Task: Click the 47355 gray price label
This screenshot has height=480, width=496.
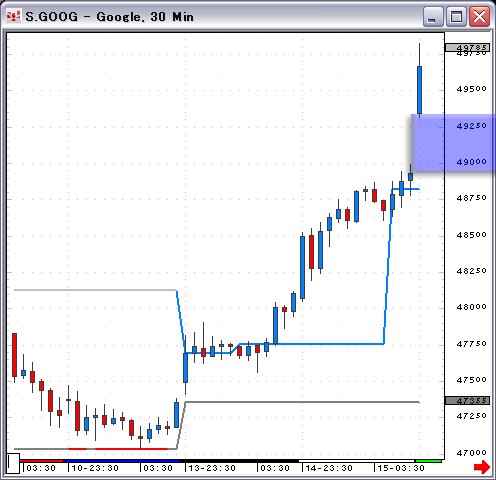Action: pos(467,400)
